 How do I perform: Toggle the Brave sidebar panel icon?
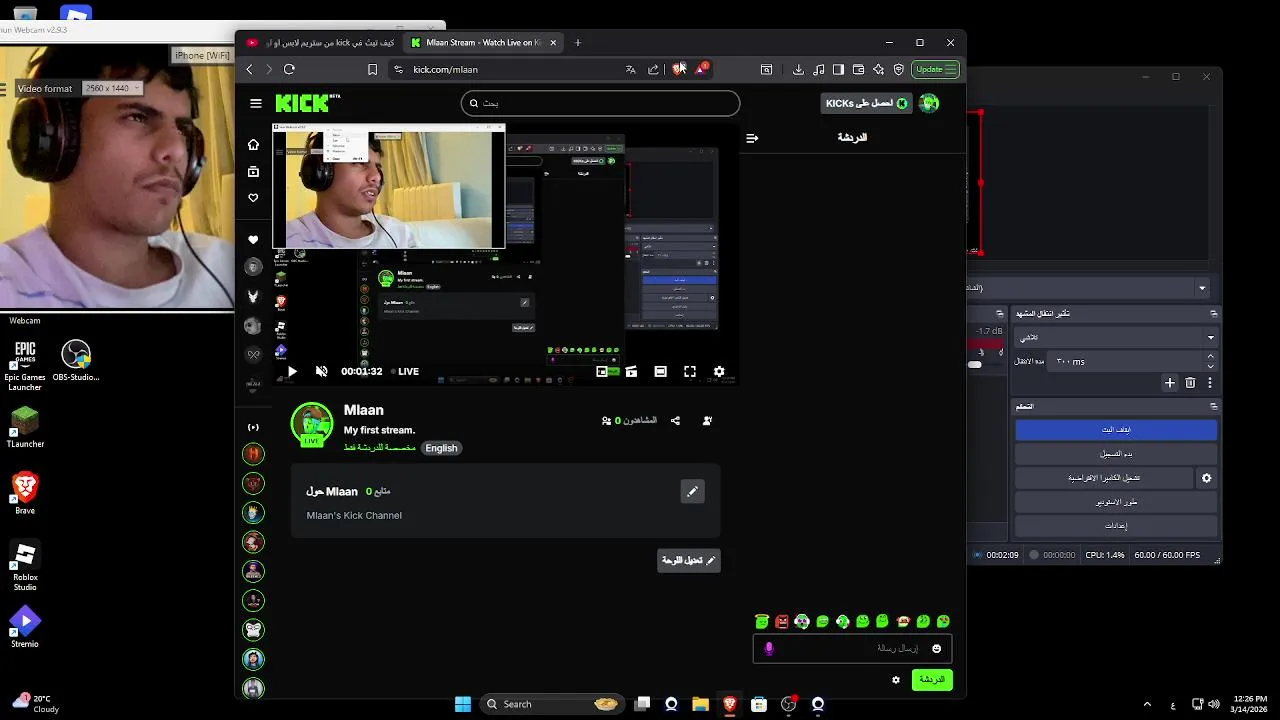pyautogui.click(x=838, y=69)
